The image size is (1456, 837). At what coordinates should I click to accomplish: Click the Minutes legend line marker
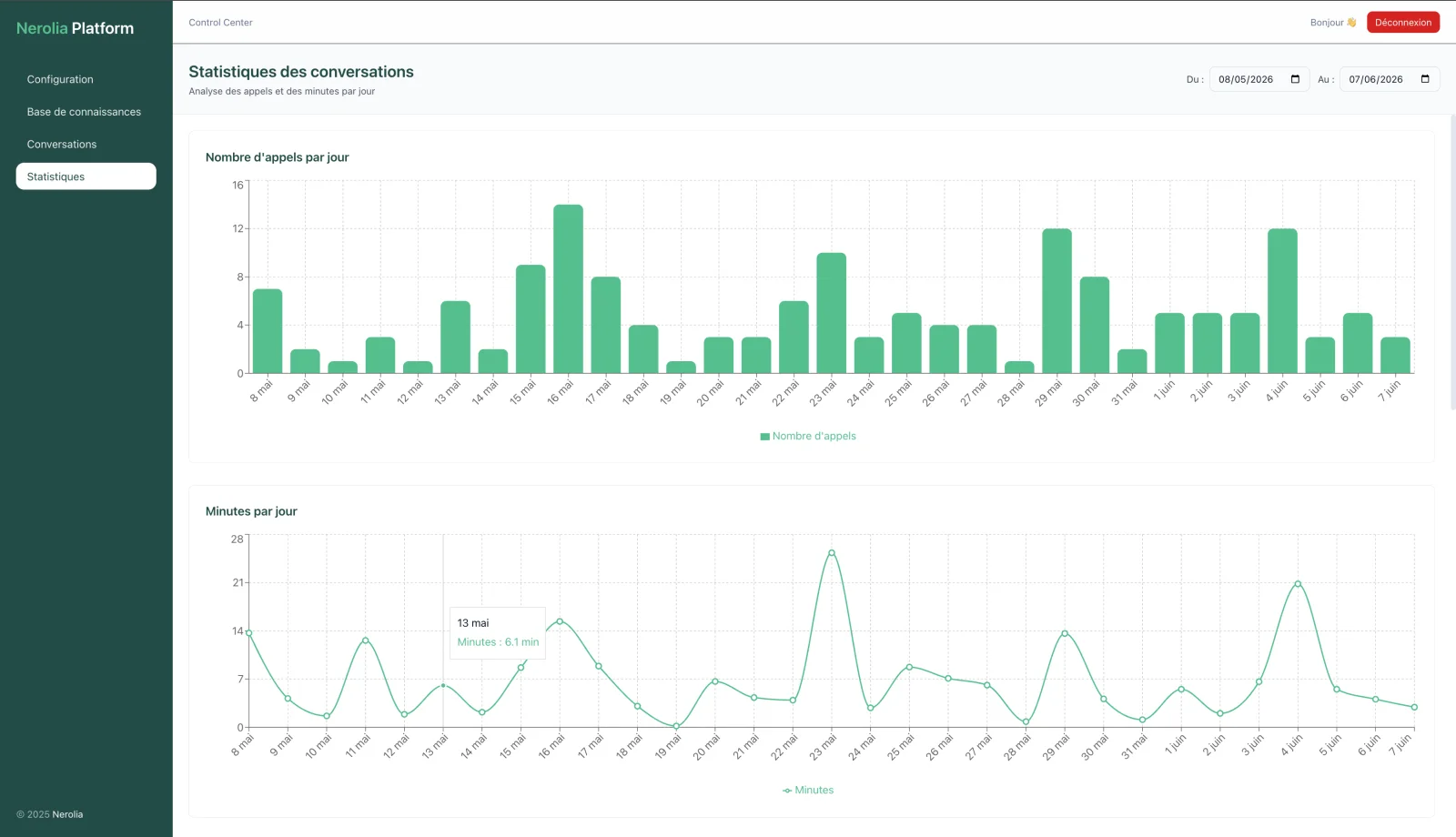787,791
